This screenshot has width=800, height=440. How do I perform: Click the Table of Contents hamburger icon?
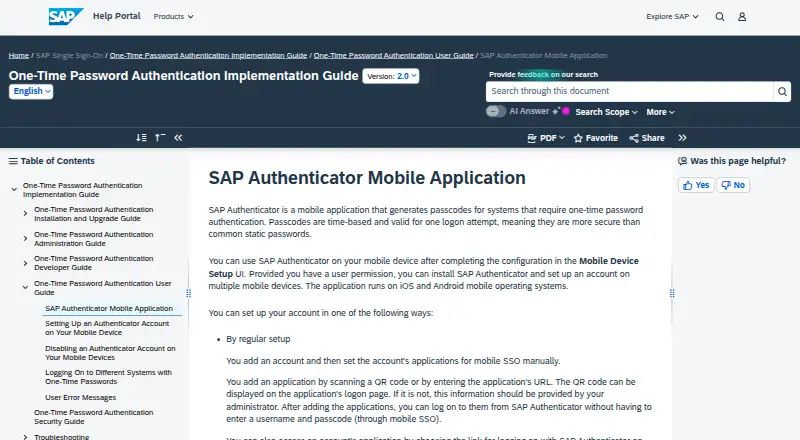tap(13, 161)
